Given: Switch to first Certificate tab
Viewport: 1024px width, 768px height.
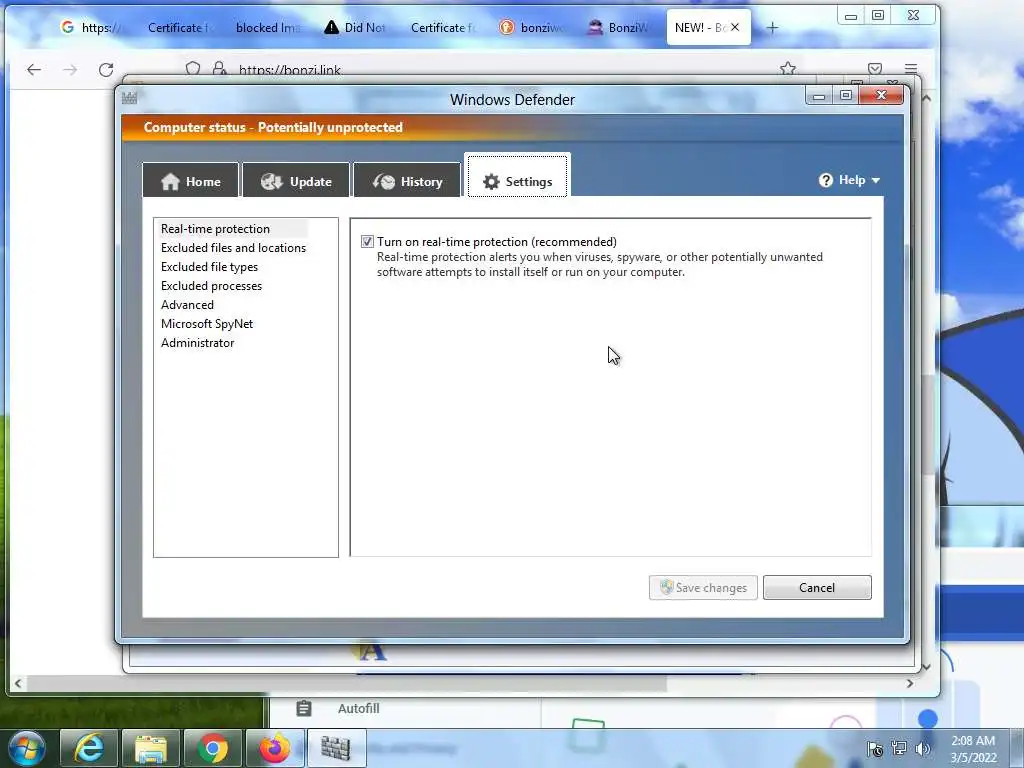Looking at the screenshot, I should coord(178,27).
